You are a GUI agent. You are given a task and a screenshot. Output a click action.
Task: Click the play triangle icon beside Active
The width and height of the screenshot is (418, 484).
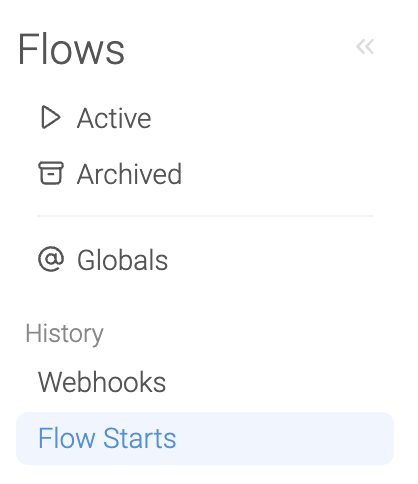point(51,117)
